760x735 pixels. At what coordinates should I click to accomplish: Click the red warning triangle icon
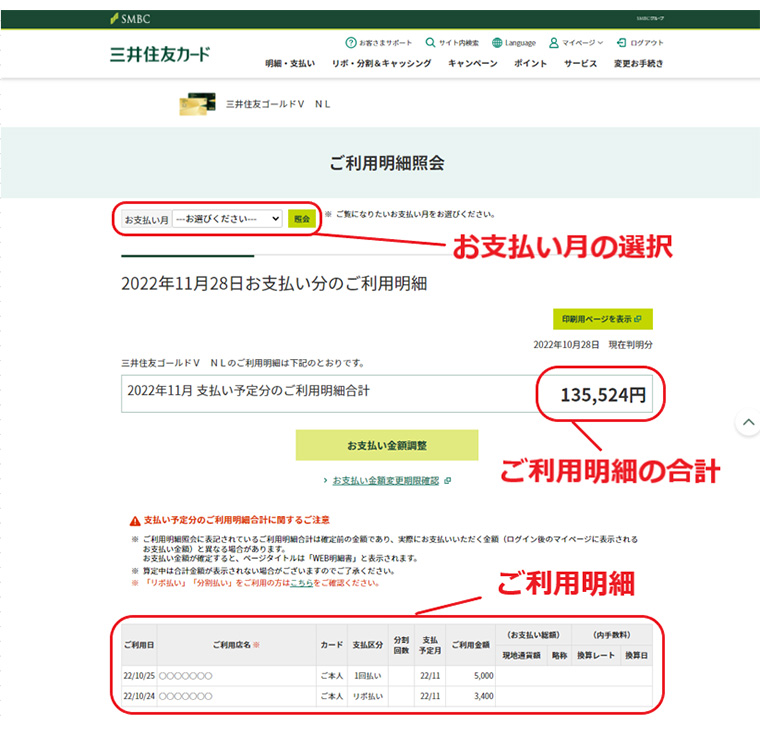pos(135,521)
